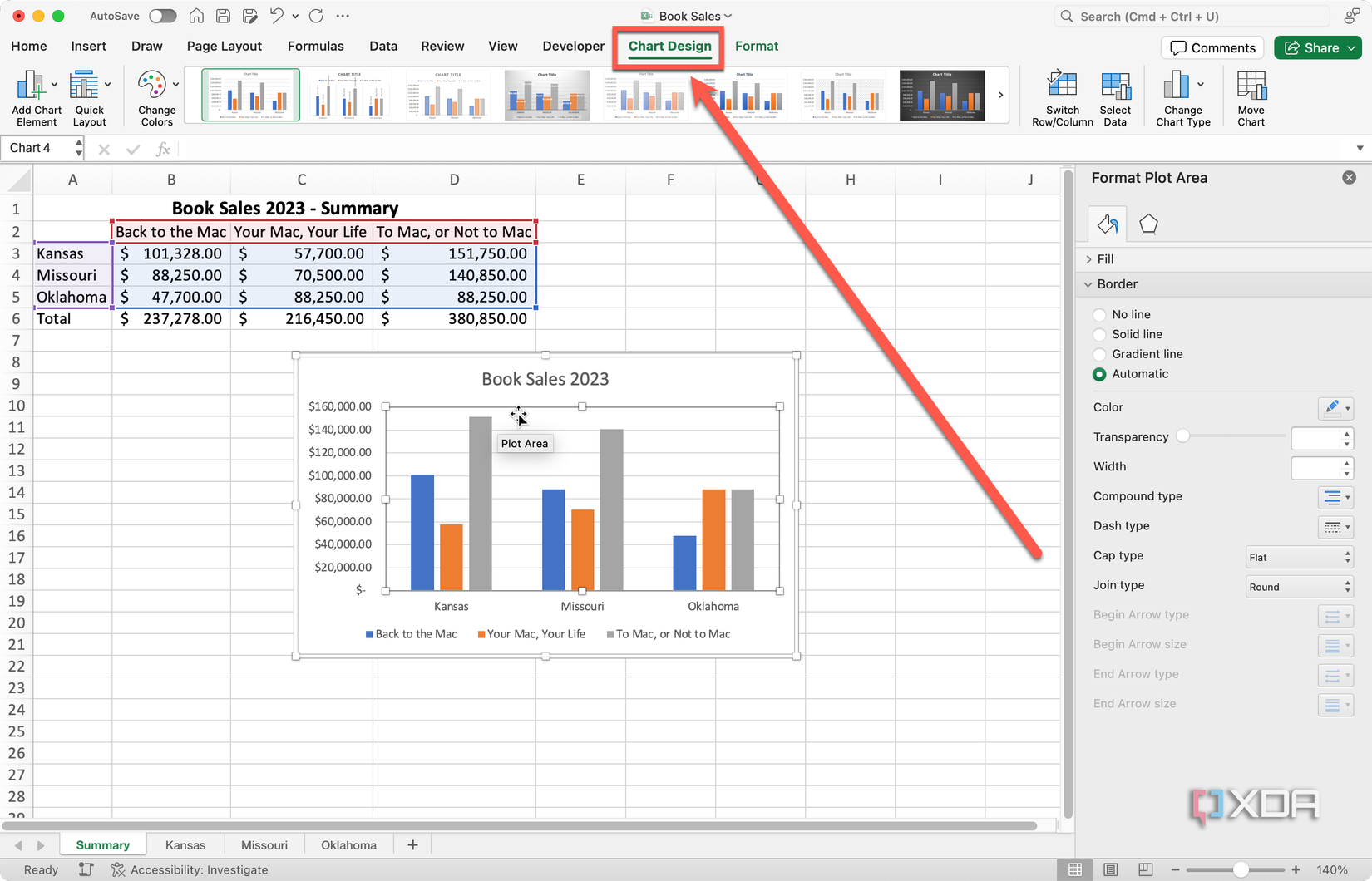
Task: Click the Search field in the title bar
Action: [1192, 17]
